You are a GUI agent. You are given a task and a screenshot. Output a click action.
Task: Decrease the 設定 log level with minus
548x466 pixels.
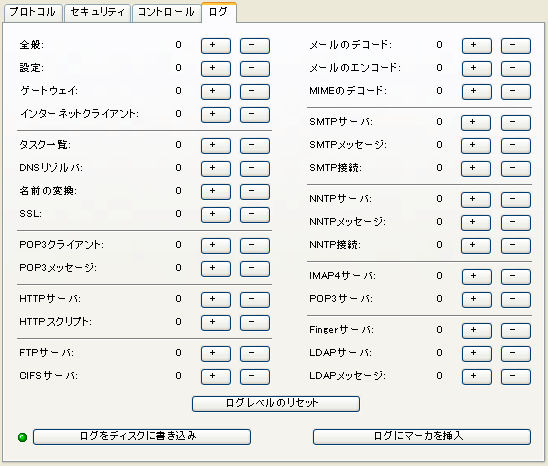(x=254, y=69)
